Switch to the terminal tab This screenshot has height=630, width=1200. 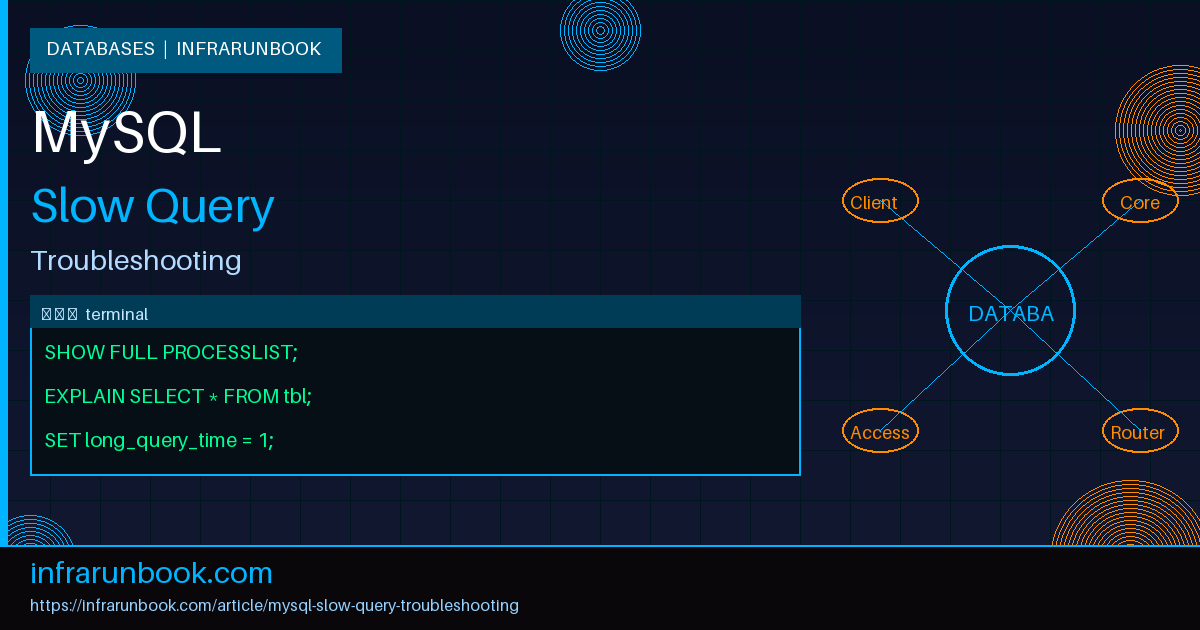tap(117, 313)
